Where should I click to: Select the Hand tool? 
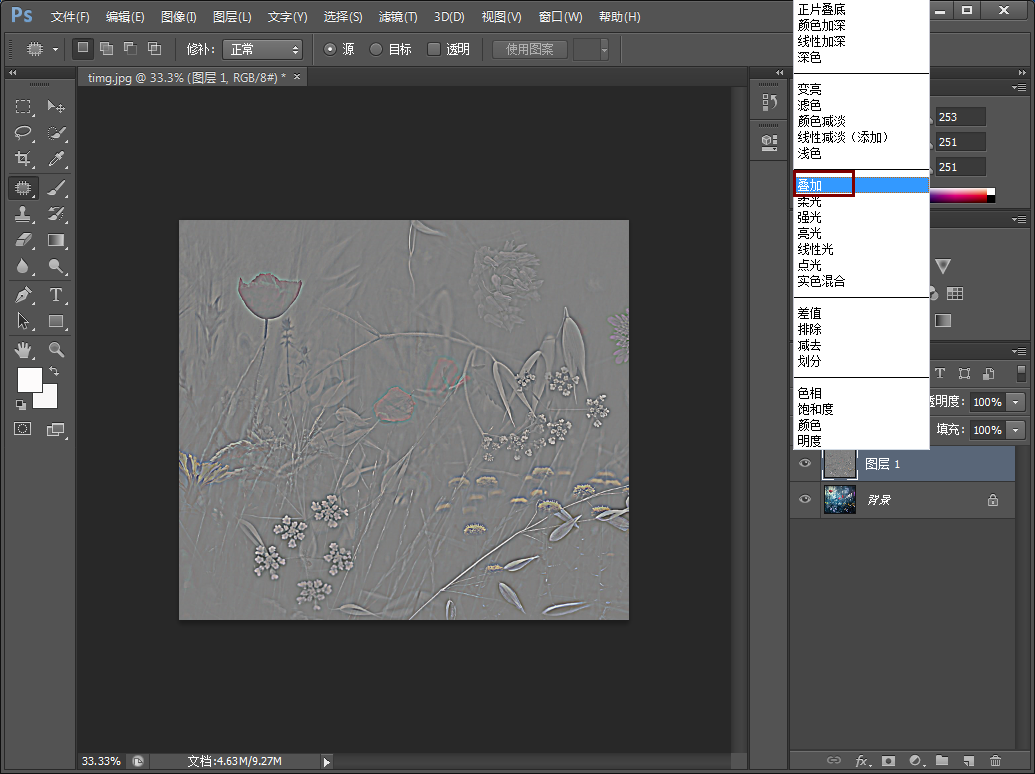23,349
